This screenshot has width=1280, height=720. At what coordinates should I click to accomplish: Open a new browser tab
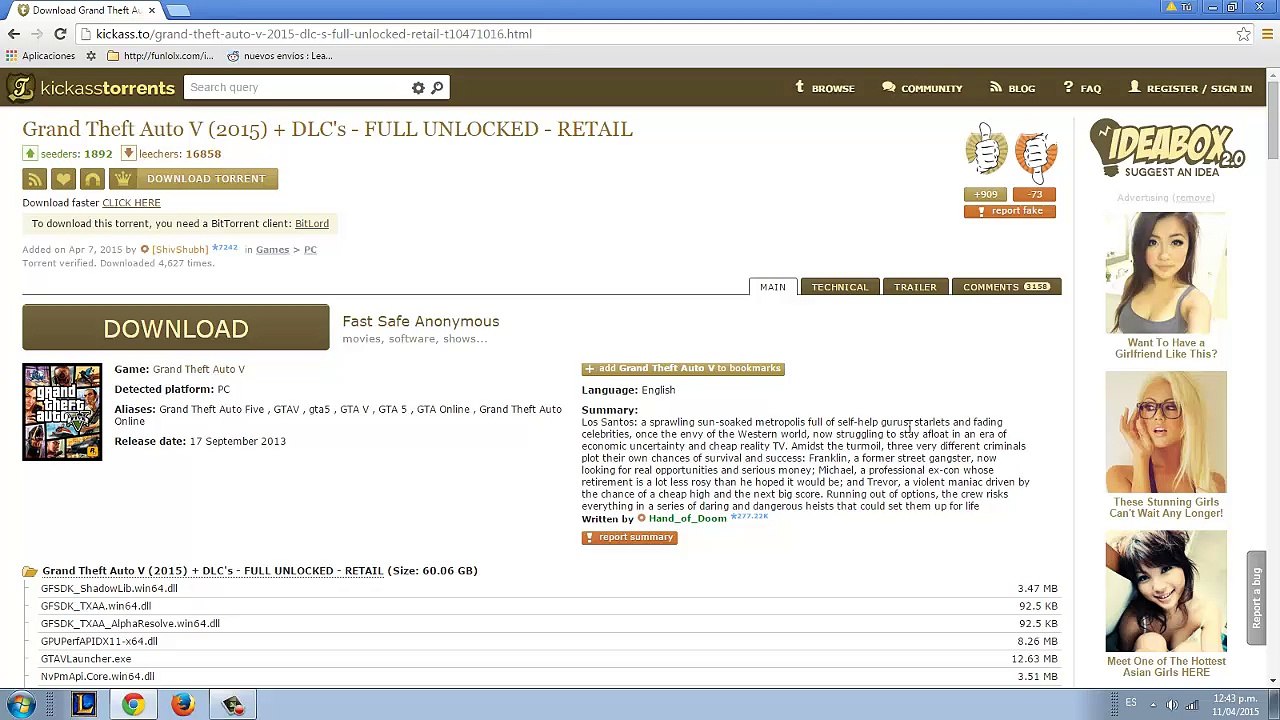click(x=178, y=10)
